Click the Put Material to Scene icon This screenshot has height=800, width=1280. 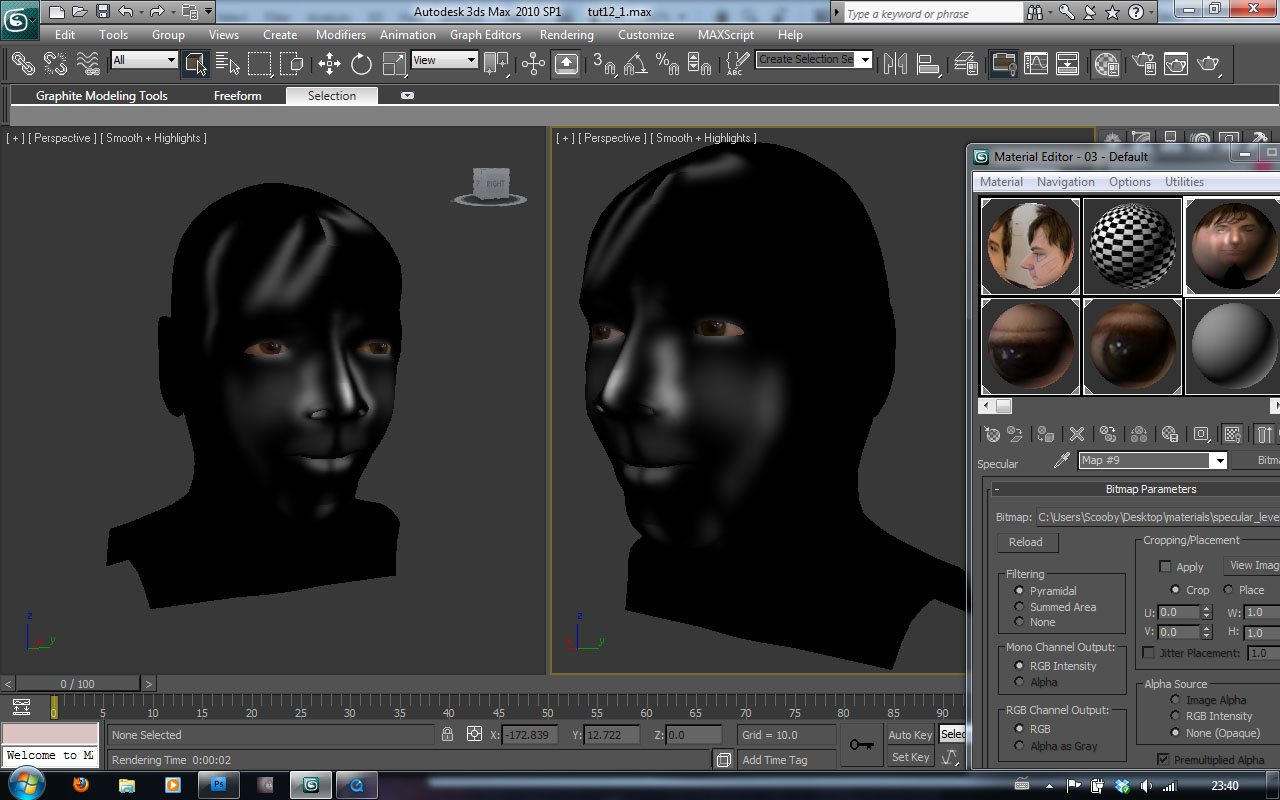pyautogui.click(x=1014, y=433)
